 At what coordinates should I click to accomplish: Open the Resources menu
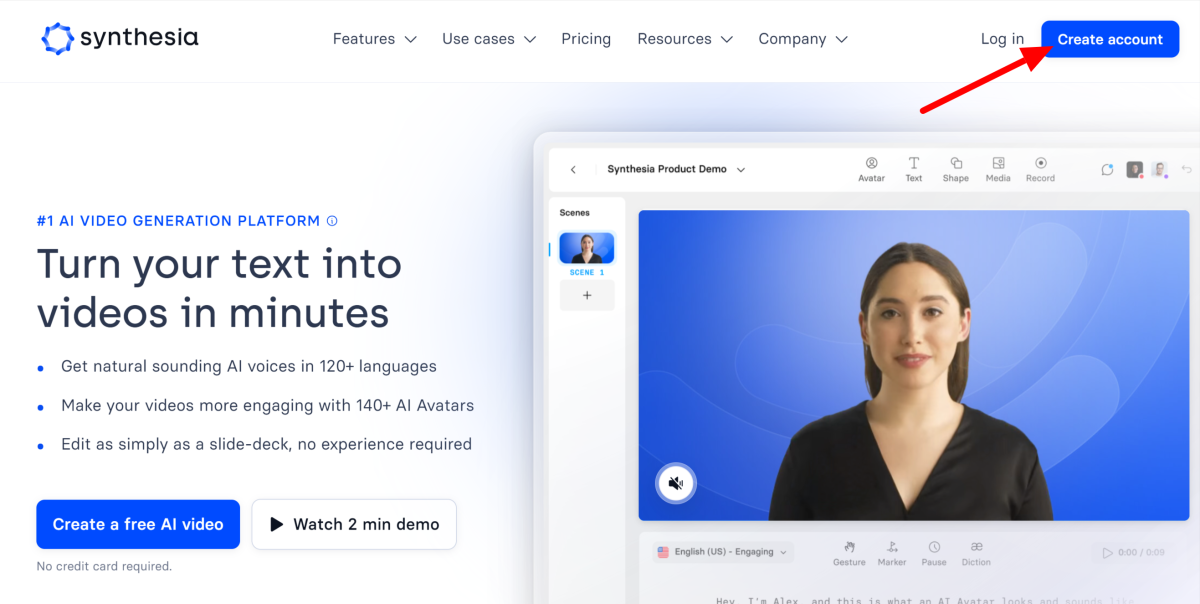click(x=685, y=39)
